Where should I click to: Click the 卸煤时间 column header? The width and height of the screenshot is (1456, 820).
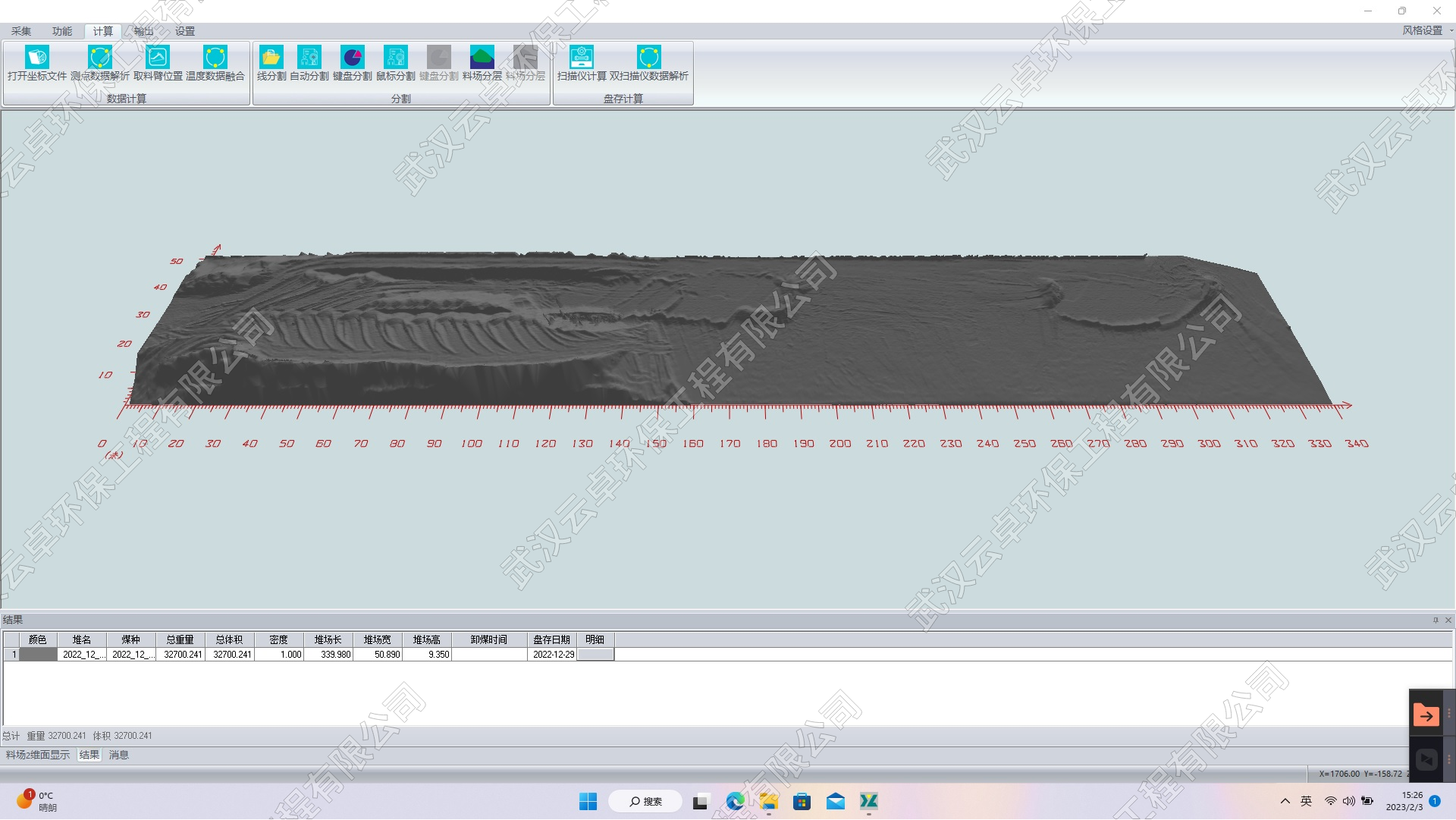pos(489,639)
